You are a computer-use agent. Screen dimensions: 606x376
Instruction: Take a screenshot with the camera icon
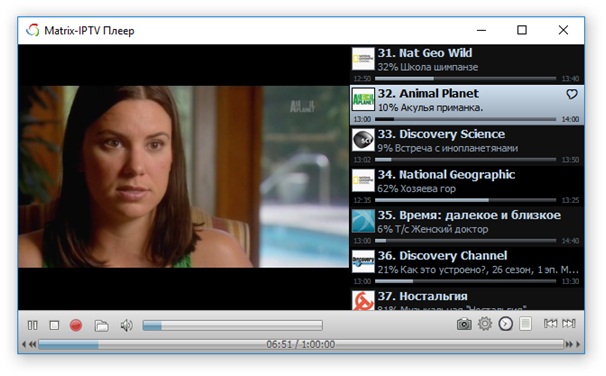point(464,324)
